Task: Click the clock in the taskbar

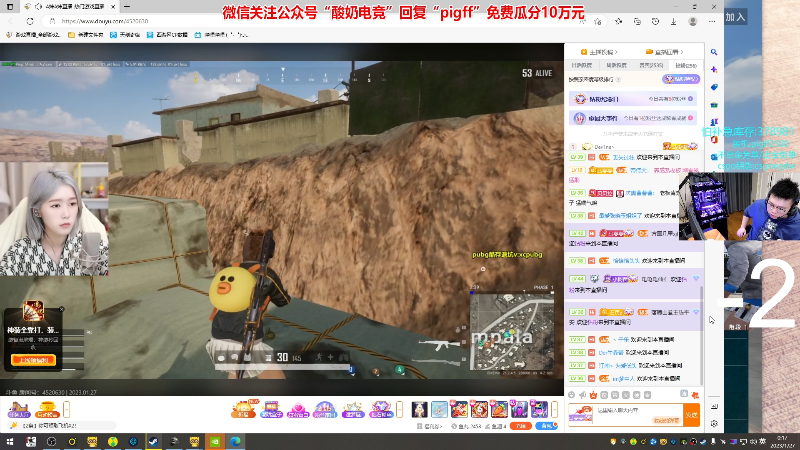Action: (x=783, y=441)
